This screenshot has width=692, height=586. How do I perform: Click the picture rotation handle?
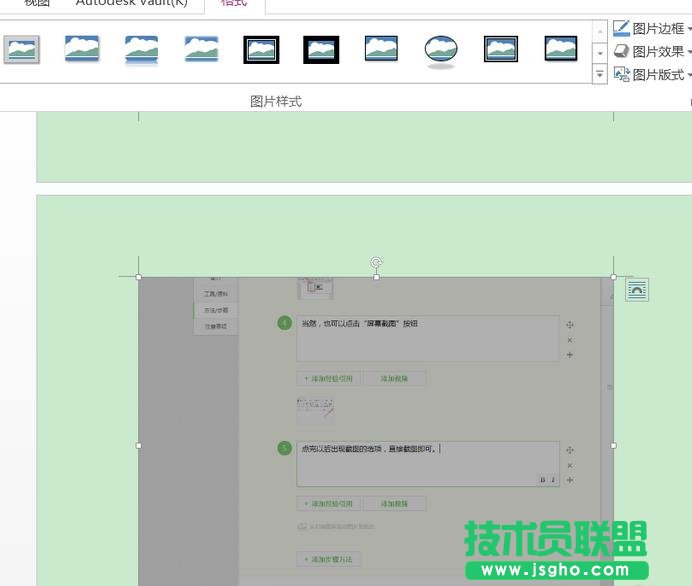376,263
